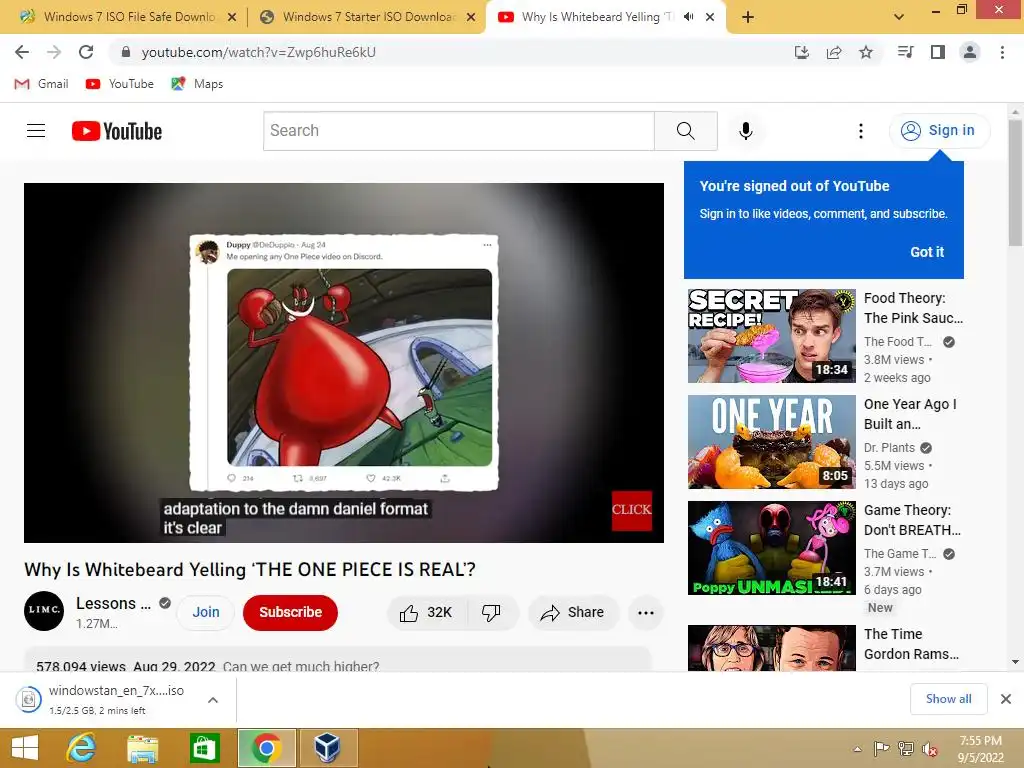Launch Internet Explorer from the taskbar

tap(82, 748)
